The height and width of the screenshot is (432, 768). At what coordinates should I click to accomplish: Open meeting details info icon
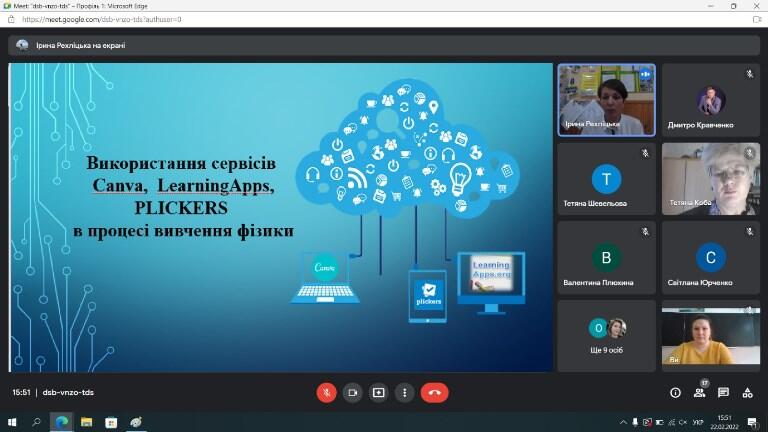point(675,392)
